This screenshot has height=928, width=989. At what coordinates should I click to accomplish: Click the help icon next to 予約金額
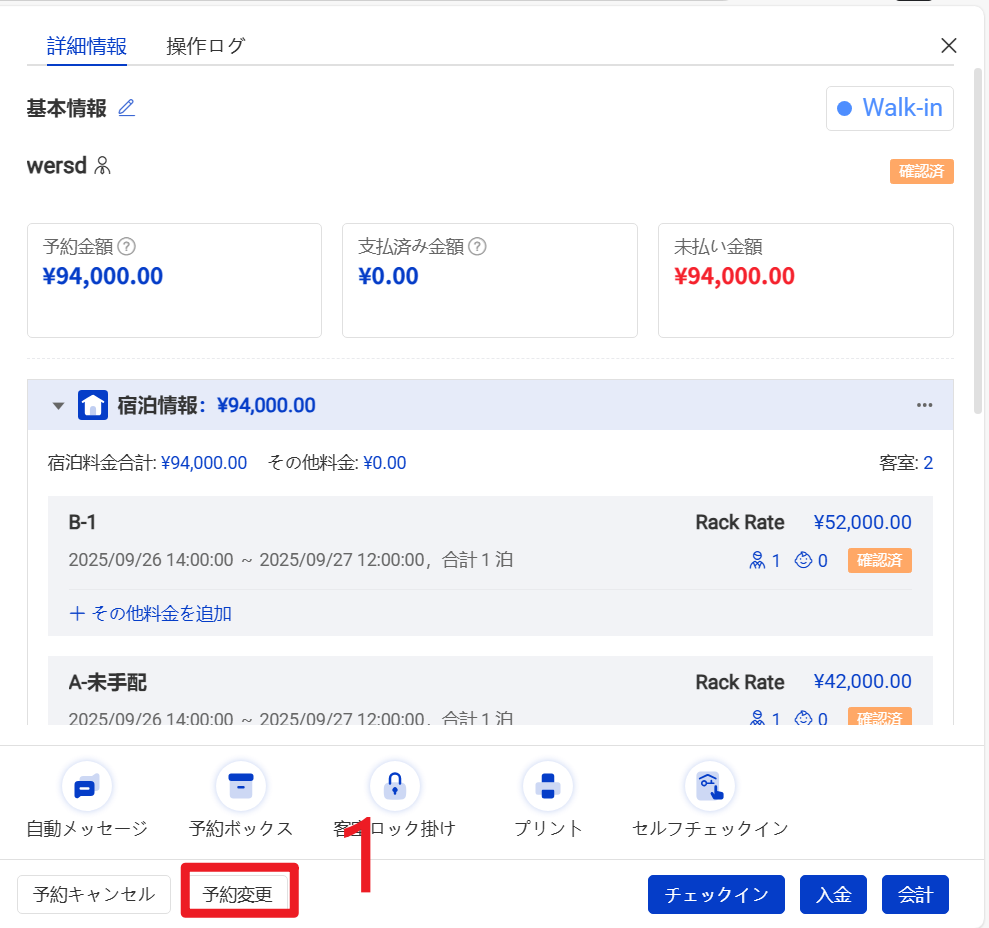(x=127, y=246)
